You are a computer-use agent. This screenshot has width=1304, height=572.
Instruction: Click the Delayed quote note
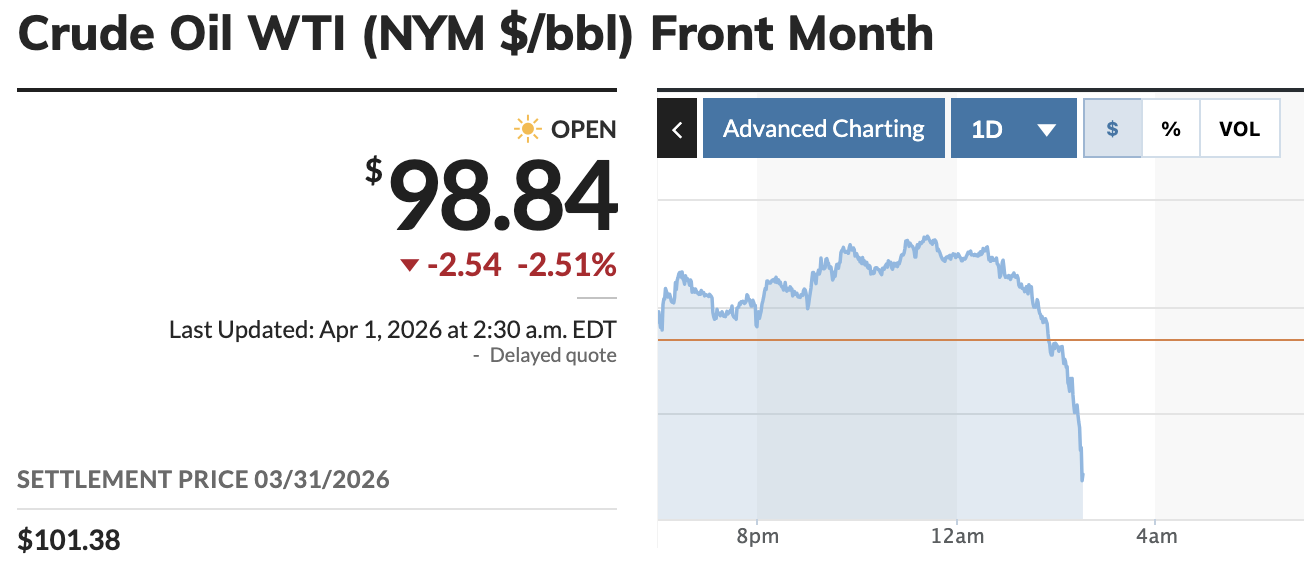pos(552,355)
